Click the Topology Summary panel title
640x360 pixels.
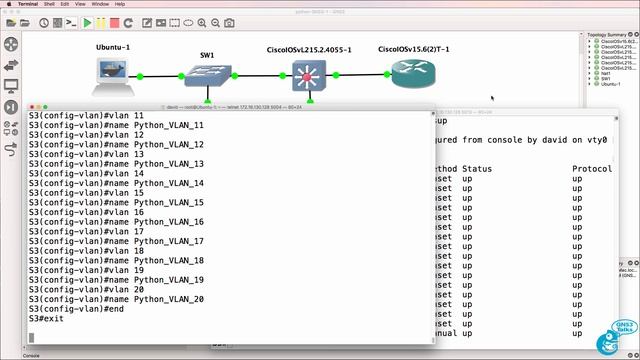(x=607, y=35)
